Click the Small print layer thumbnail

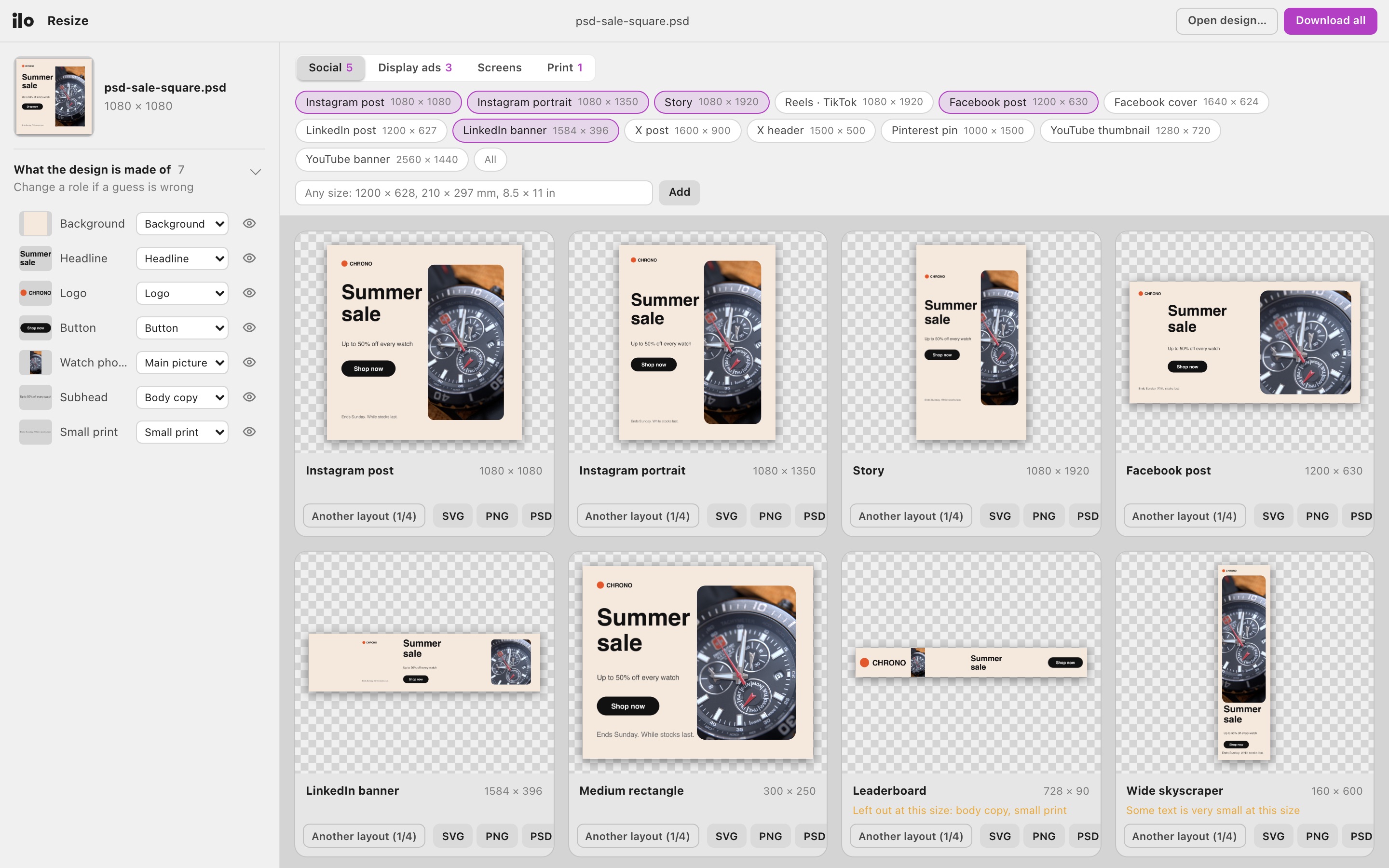point(36,432)
